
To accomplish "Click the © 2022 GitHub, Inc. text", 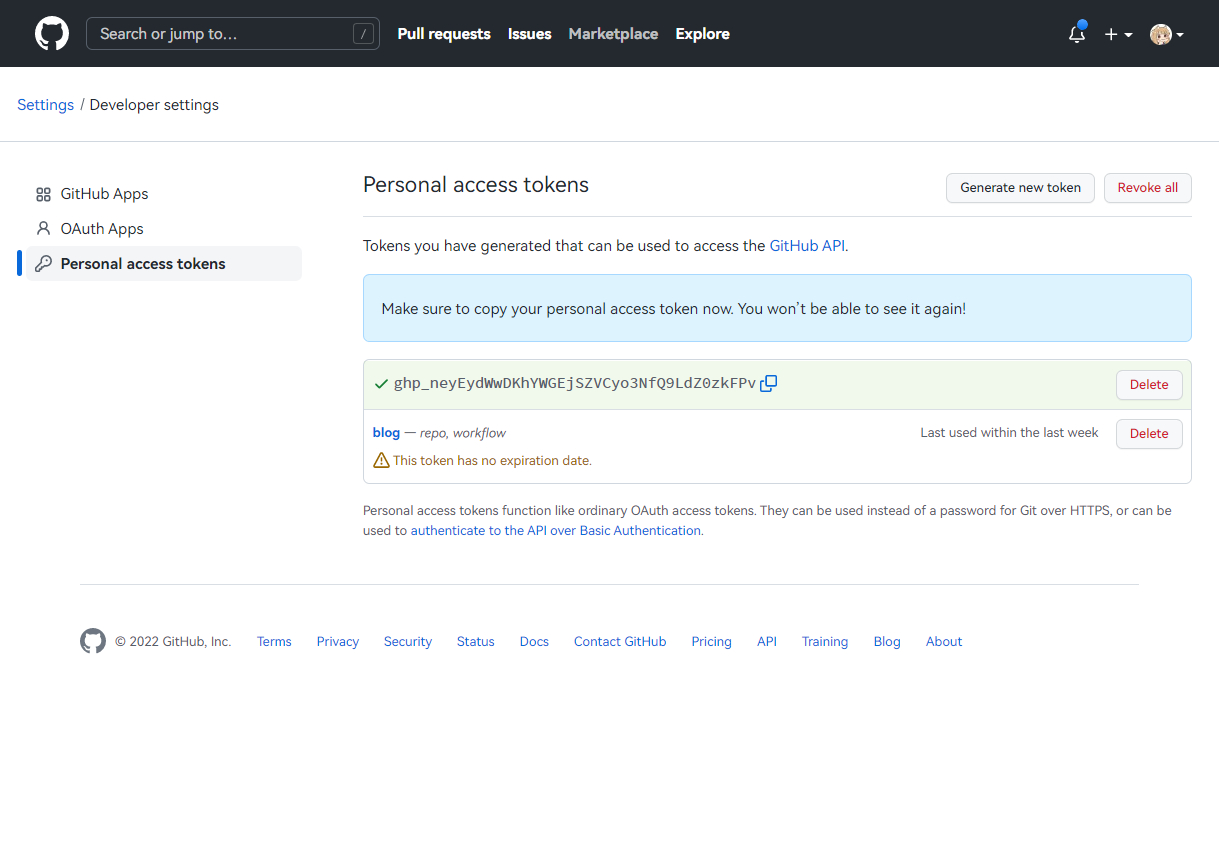I will point(173,642).
